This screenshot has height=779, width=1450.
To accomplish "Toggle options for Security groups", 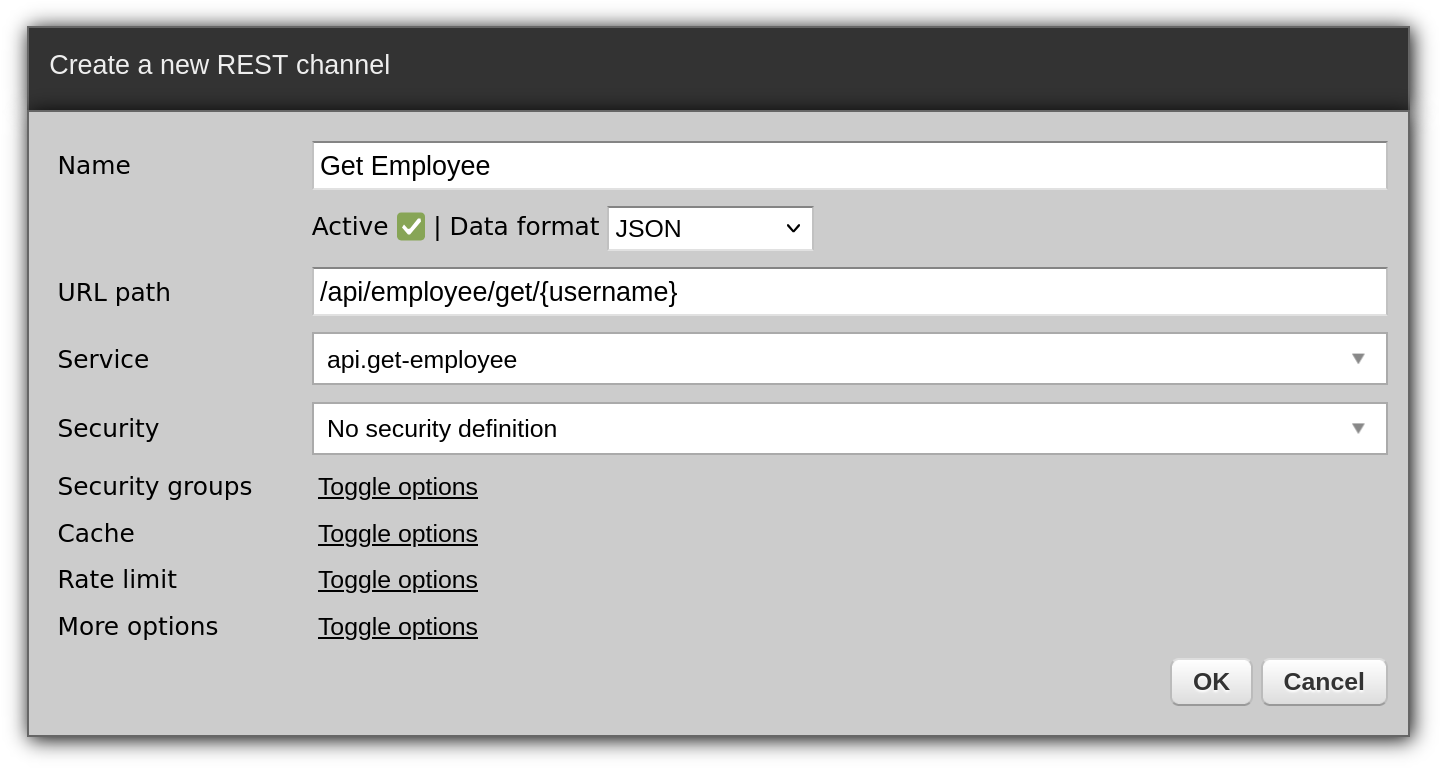I will click(x=397, y=487).
